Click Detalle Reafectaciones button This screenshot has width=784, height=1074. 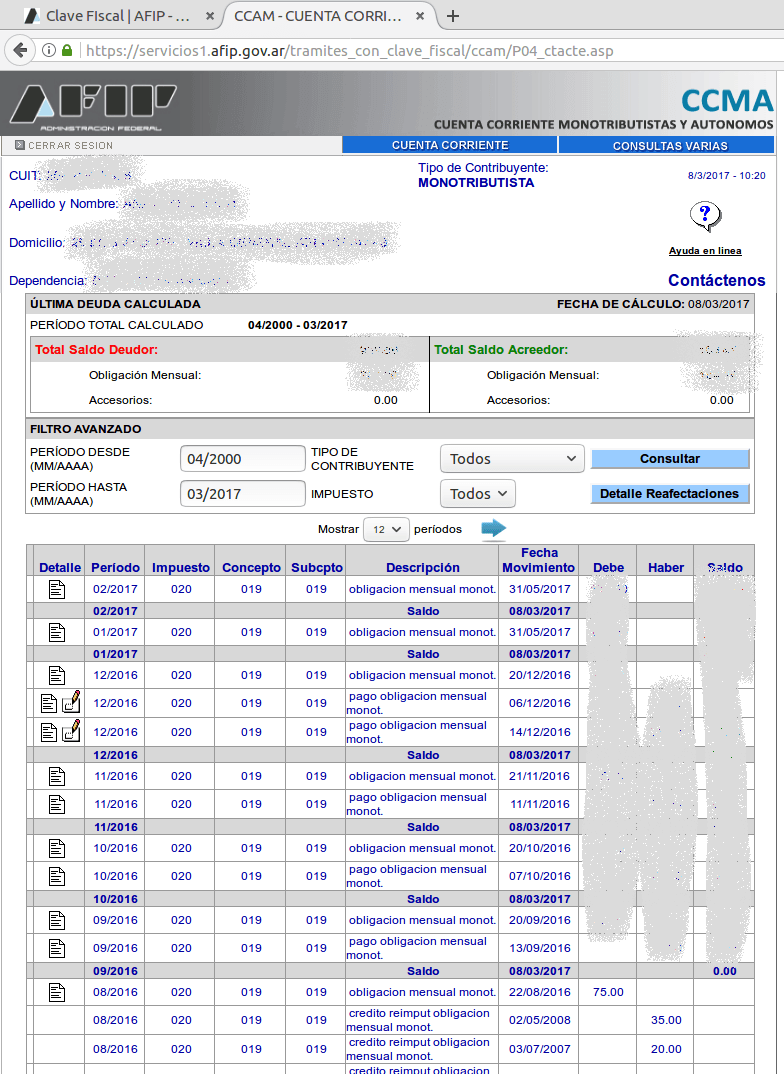coord(670,494)
